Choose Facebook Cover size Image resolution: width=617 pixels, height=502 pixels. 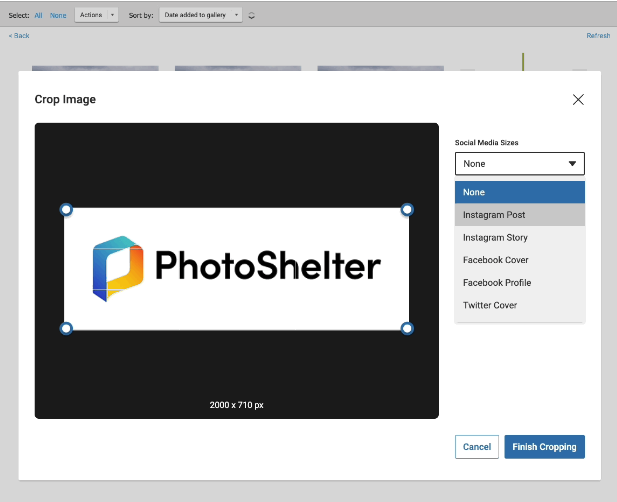[x=520, y=260]
